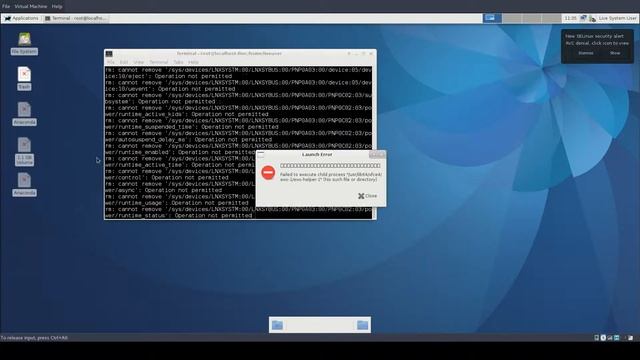Viewport: 640px width, 360px height.
Task: Open the Terminal's Help menu
Action: point(193,62)
